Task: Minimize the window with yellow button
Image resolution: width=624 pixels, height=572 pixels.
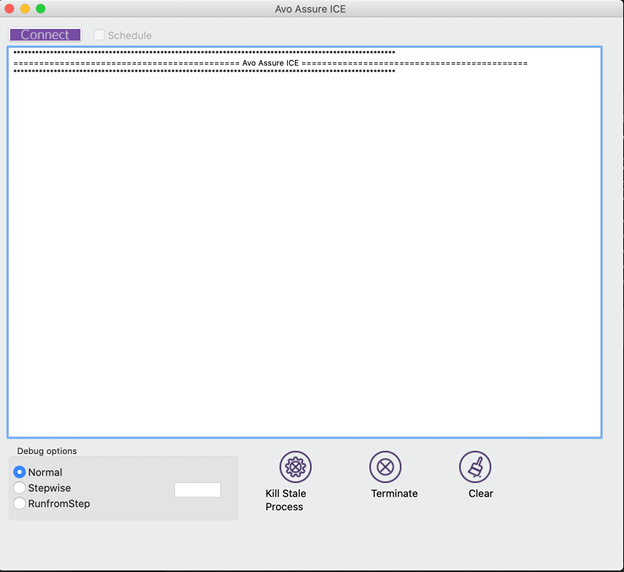Action: pyautogui.click(x=25, y=8)
